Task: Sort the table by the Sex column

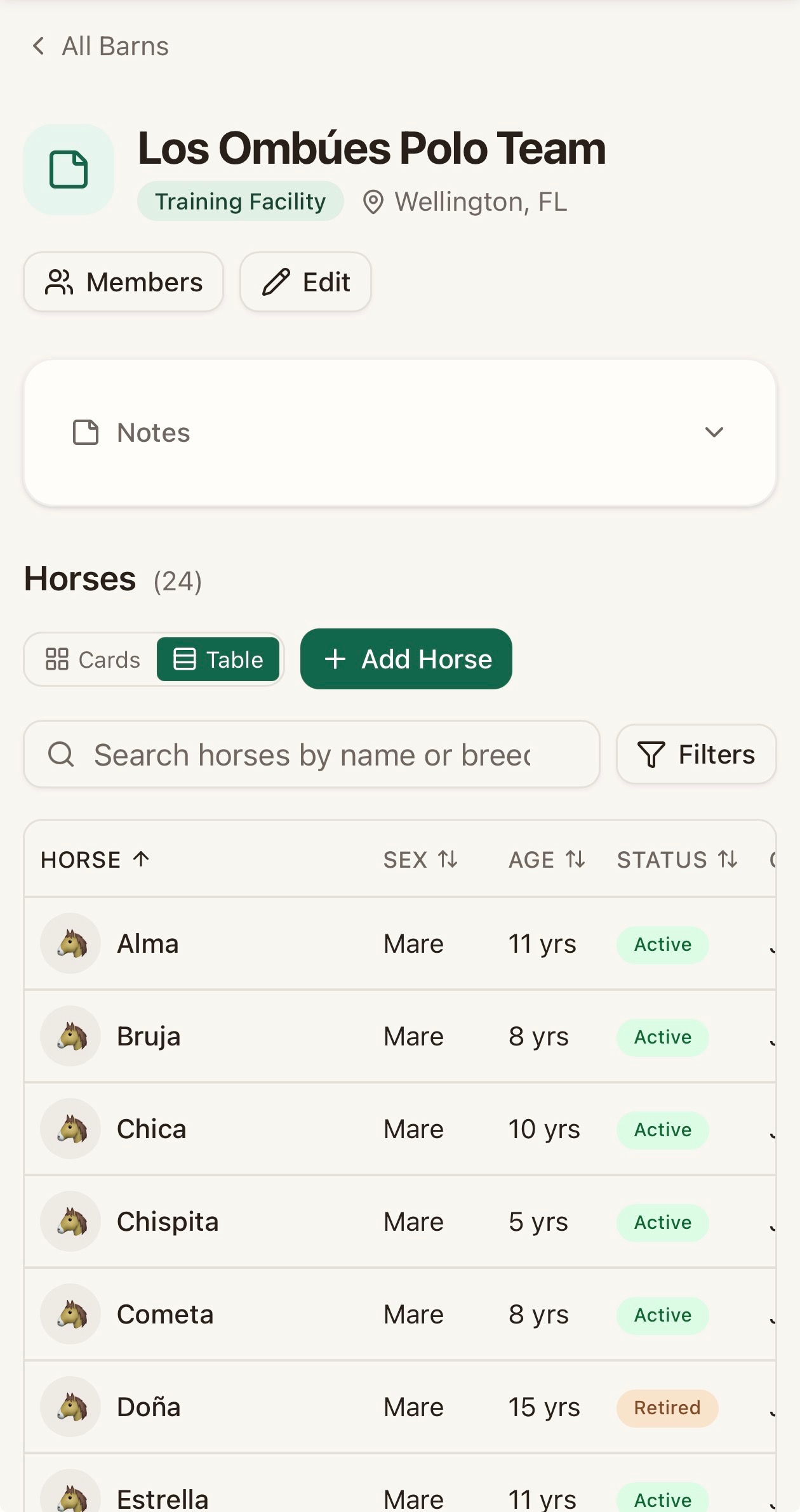Action: (x=421, y=859)
